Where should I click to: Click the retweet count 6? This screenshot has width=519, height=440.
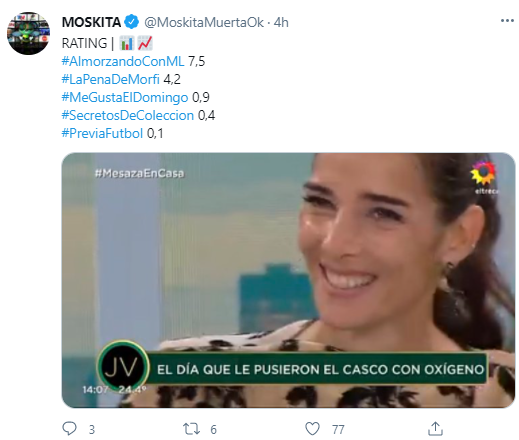tap(213, 429)
